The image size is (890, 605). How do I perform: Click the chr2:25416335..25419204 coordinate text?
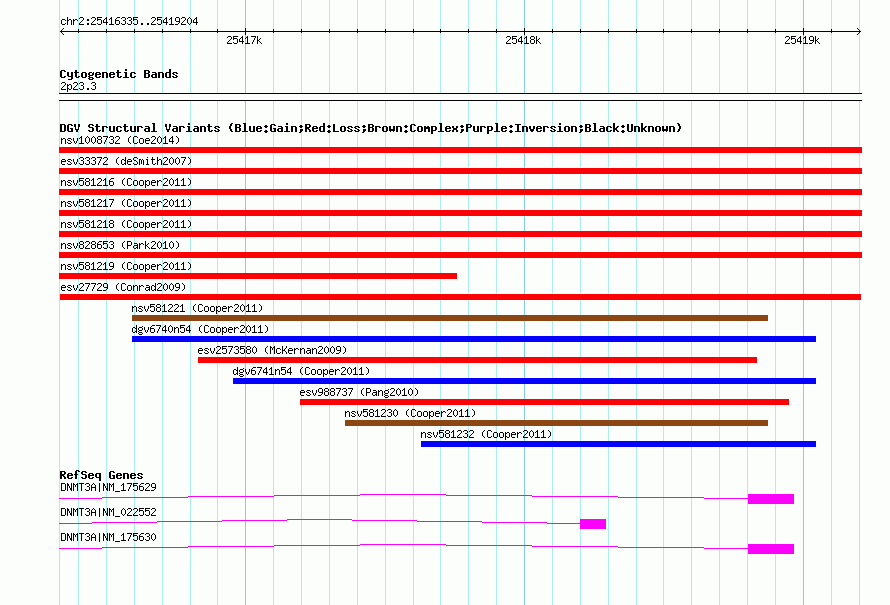(129, 21)
